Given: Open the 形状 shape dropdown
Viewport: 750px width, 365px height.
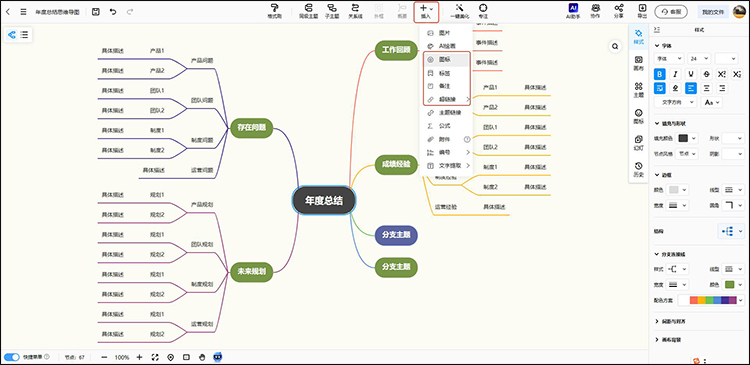Looking at the screenshot, I should coord(733,138).
